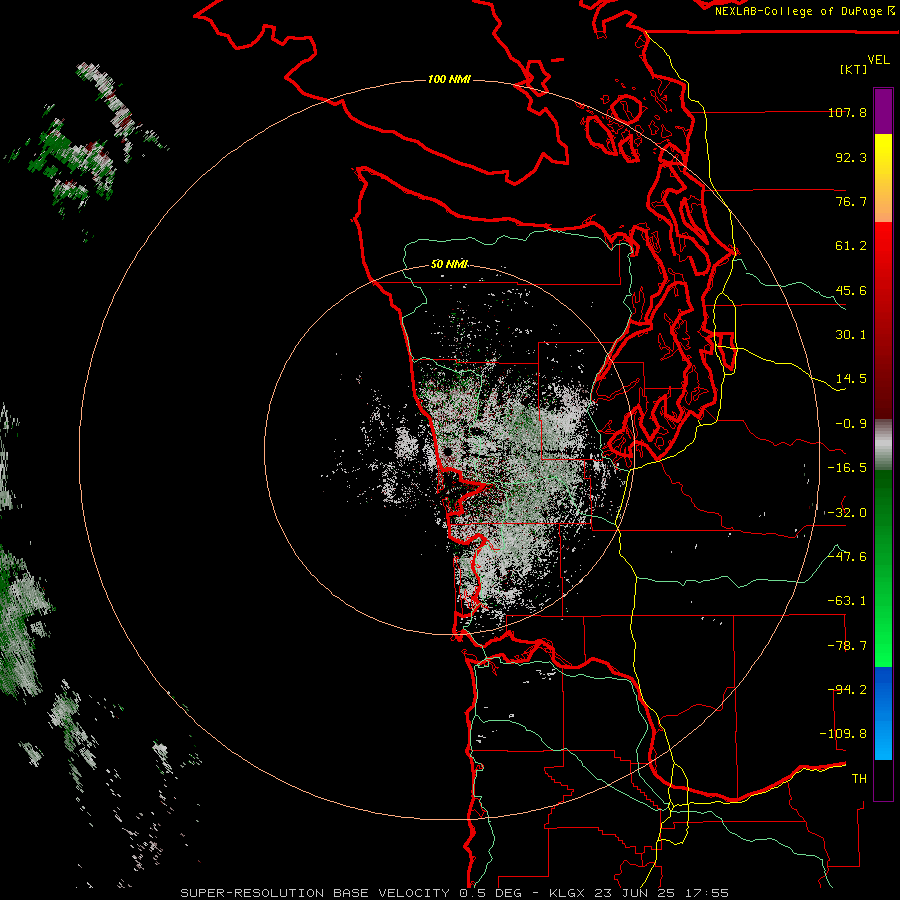
Task: Click the 92.3 velocity scale value
Action: (x=851, y=157)
